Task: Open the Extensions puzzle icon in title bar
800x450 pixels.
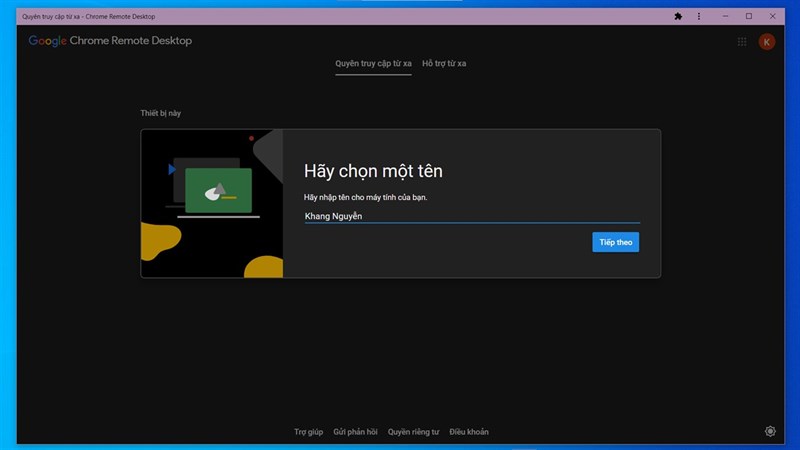Action: pyautogui.click(x=678, y=17)
